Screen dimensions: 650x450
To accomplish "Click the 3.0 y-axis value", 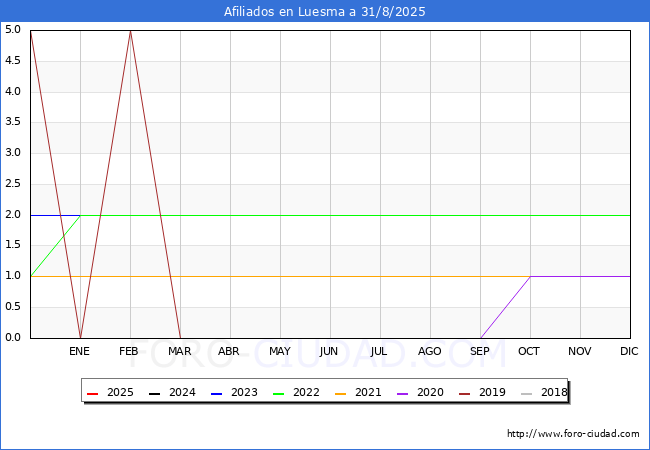I will (13, 152).
